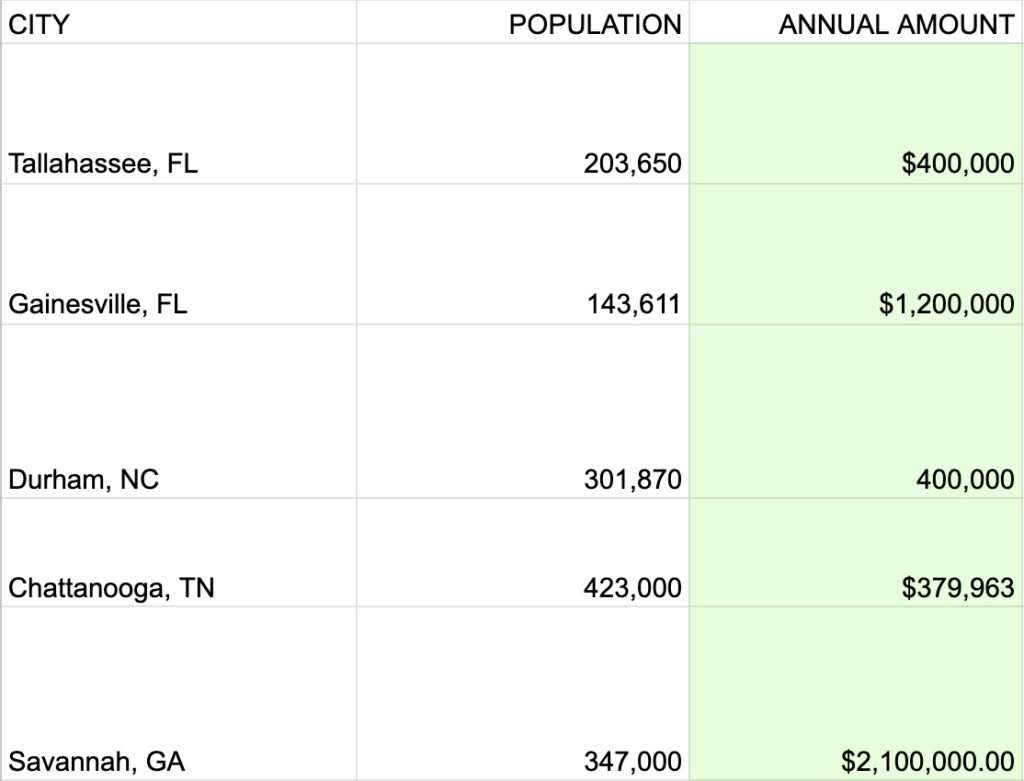Click the 143,611 population cell

pos(634,304)
